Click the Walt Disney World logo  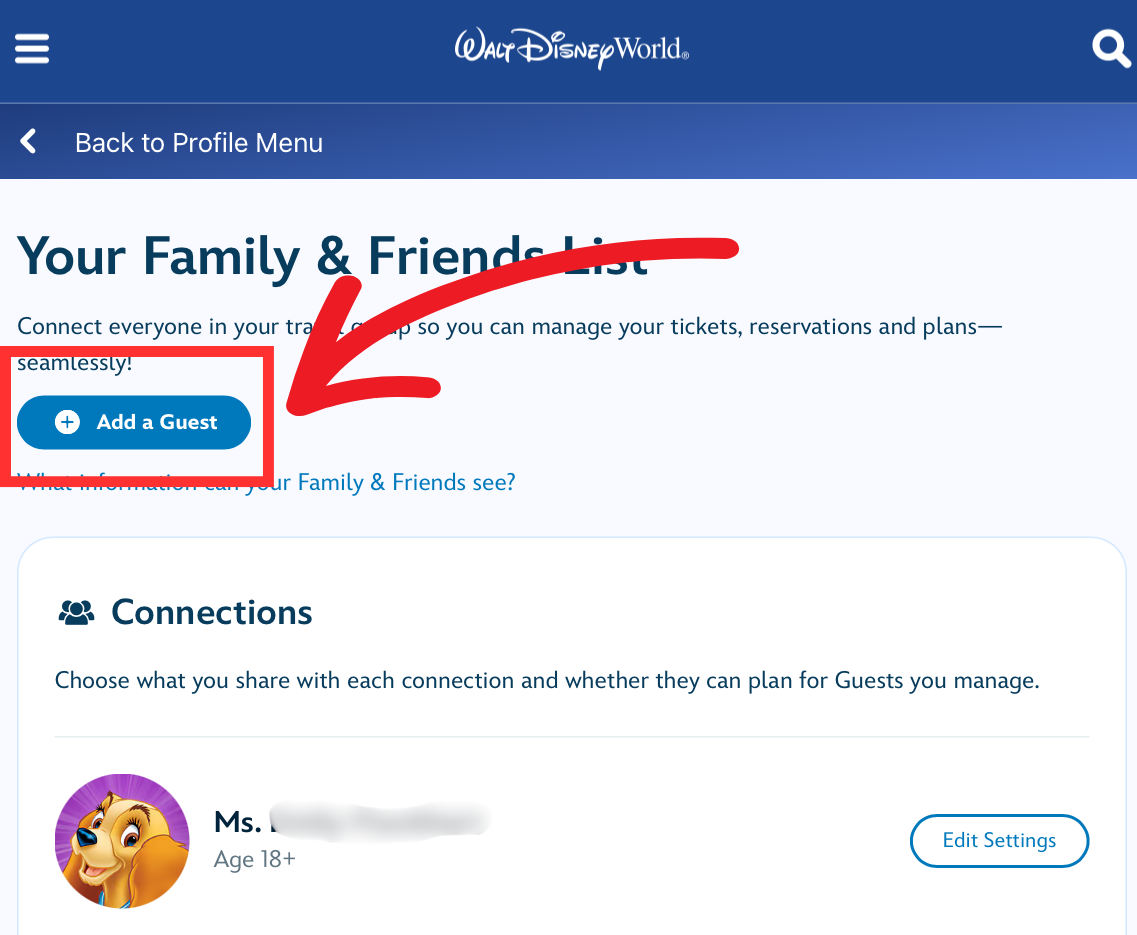[x=571, y=49]
